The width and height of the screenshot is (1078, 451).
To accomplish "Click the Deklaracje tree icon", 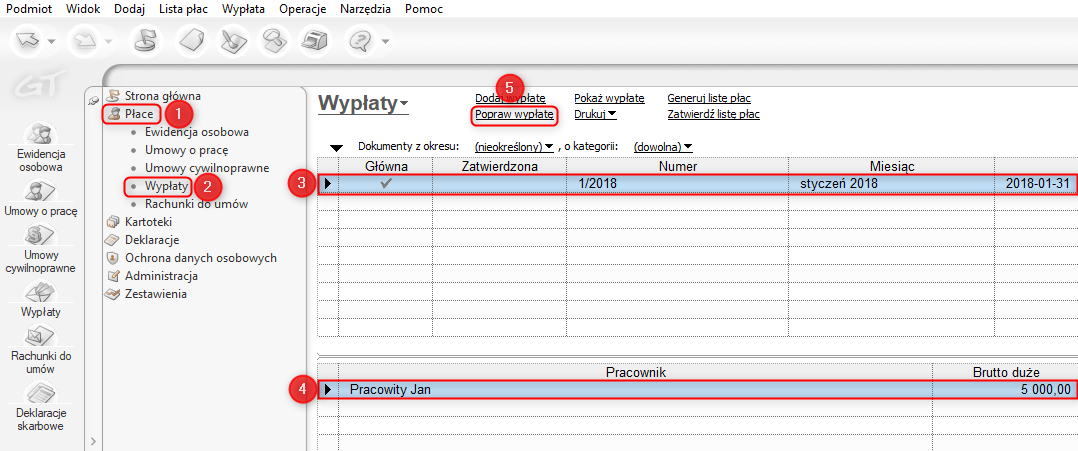I will (x=112, y=240).
